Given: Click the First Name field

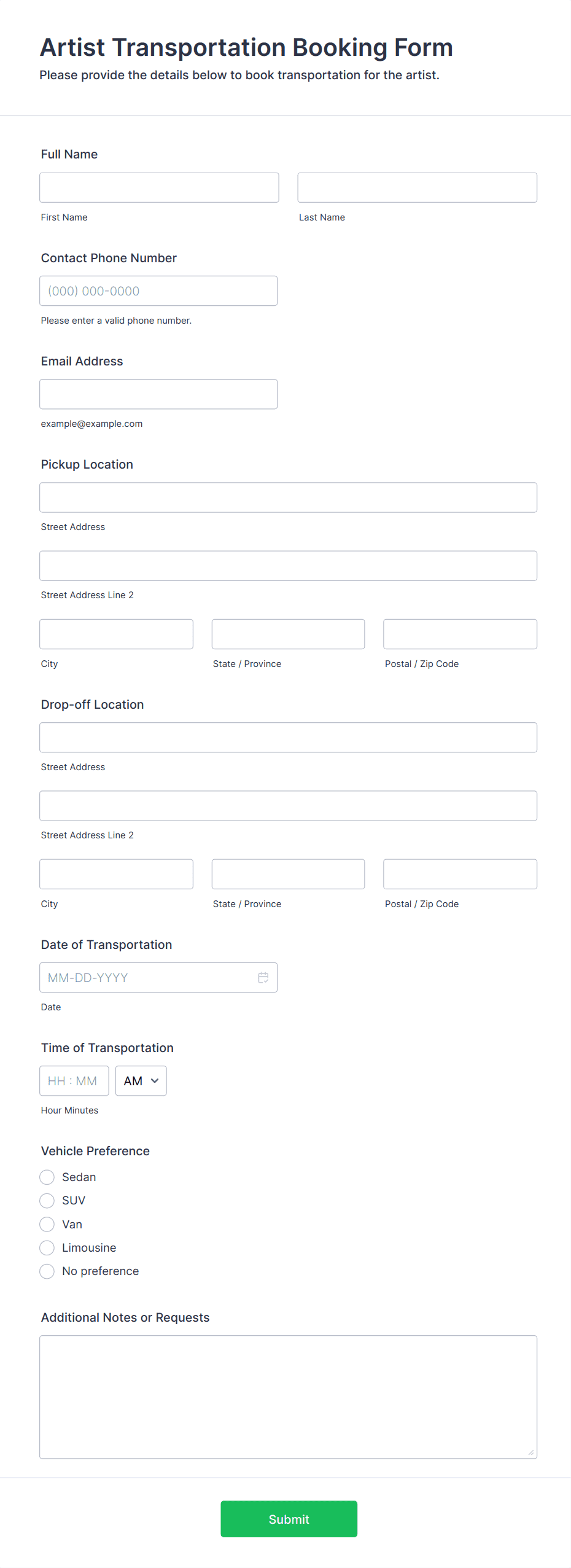Looking at the screenshot, I should (x=159, y=187).
